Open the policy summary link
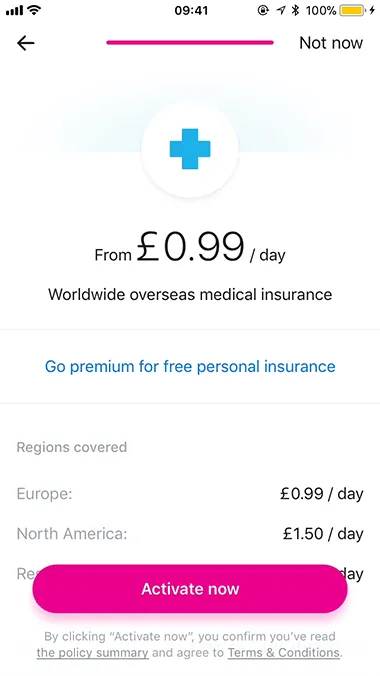 [x=93, y=653]
